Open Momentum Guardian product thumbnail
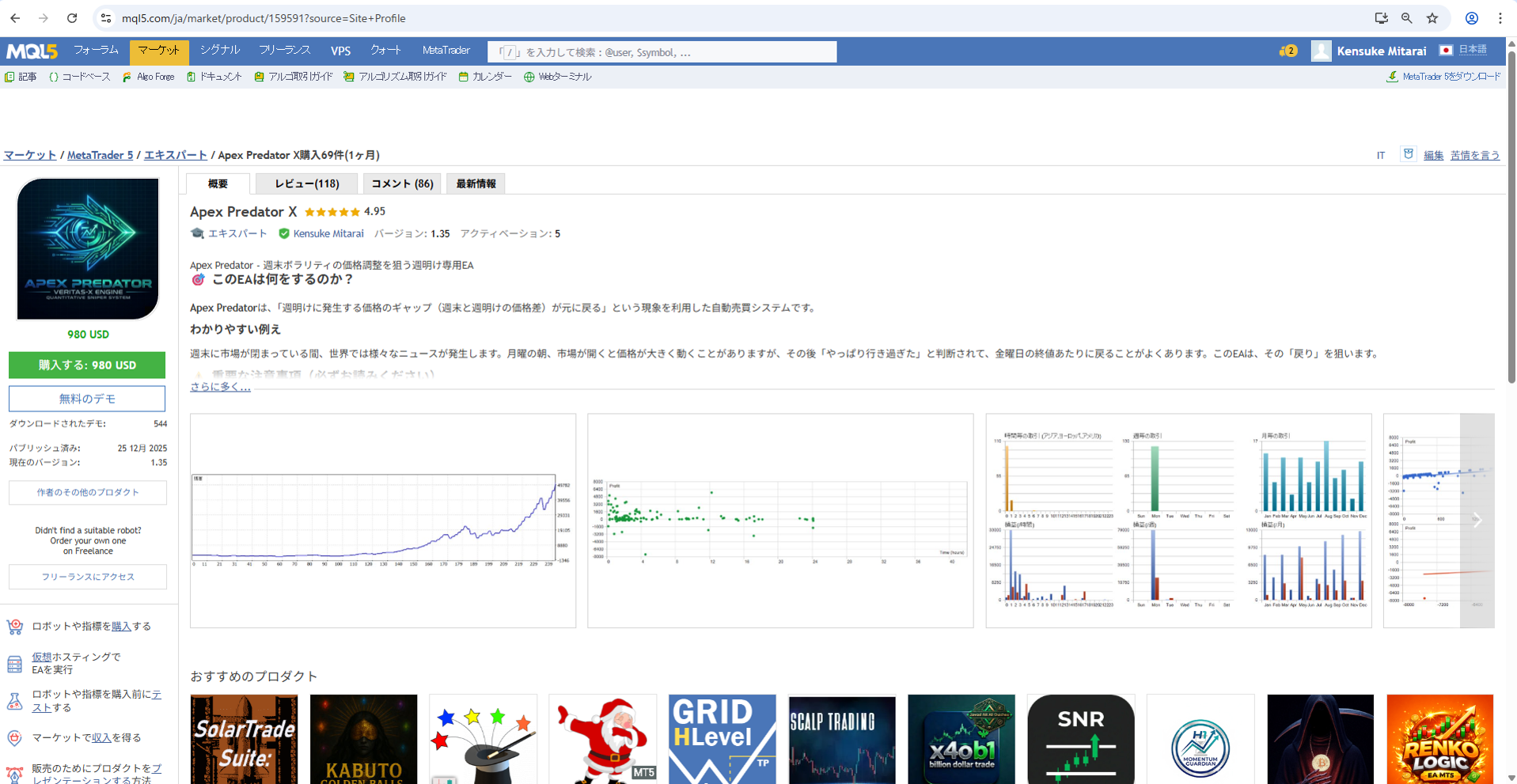 pyautogui.click(x=1200, y=739)
